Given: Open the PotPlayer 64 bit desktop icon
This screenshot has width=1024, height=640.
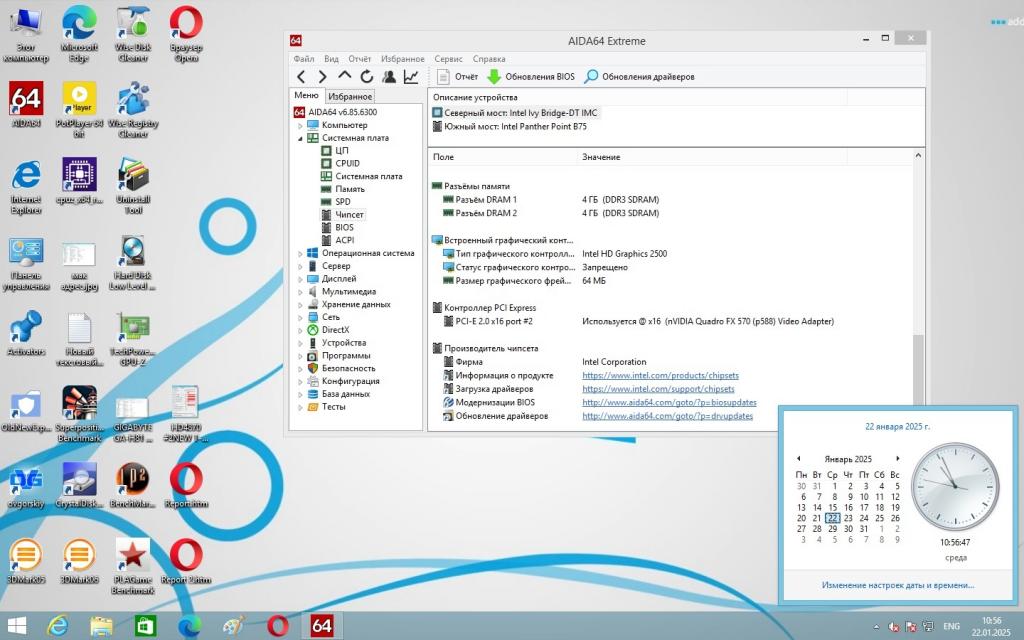Looking at the screenshot, I should pyautogui.click(x=80, y=109).
